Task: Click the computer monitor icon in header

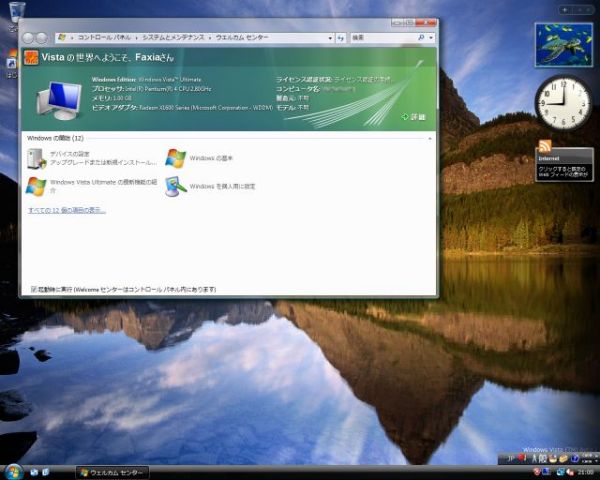Action: click(59, 99)
